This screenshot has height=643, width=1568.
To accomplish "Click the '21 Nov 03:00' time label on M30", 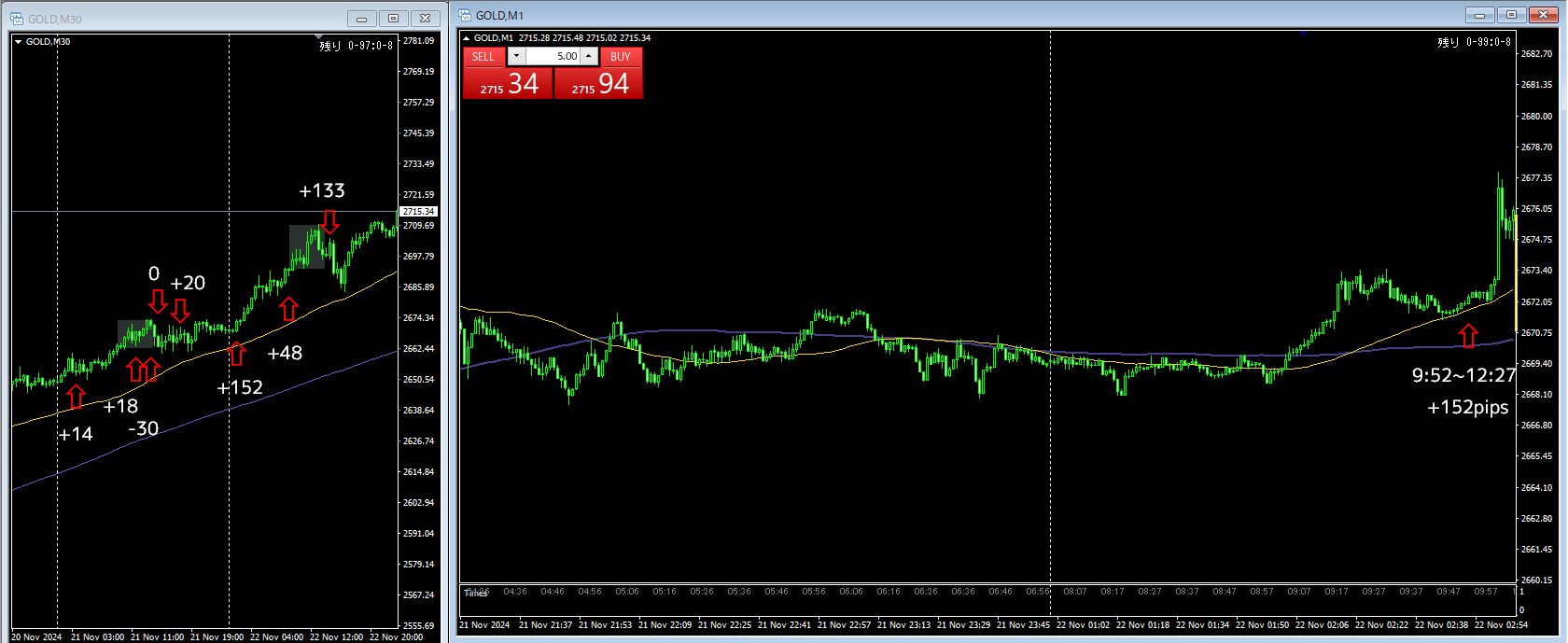I will [x=98, y=637].
